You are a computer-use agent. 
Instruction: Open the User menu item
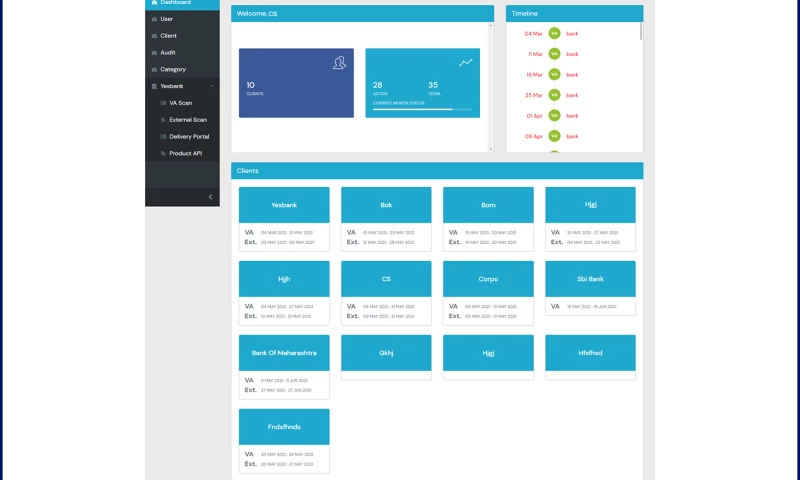point(182,19)
